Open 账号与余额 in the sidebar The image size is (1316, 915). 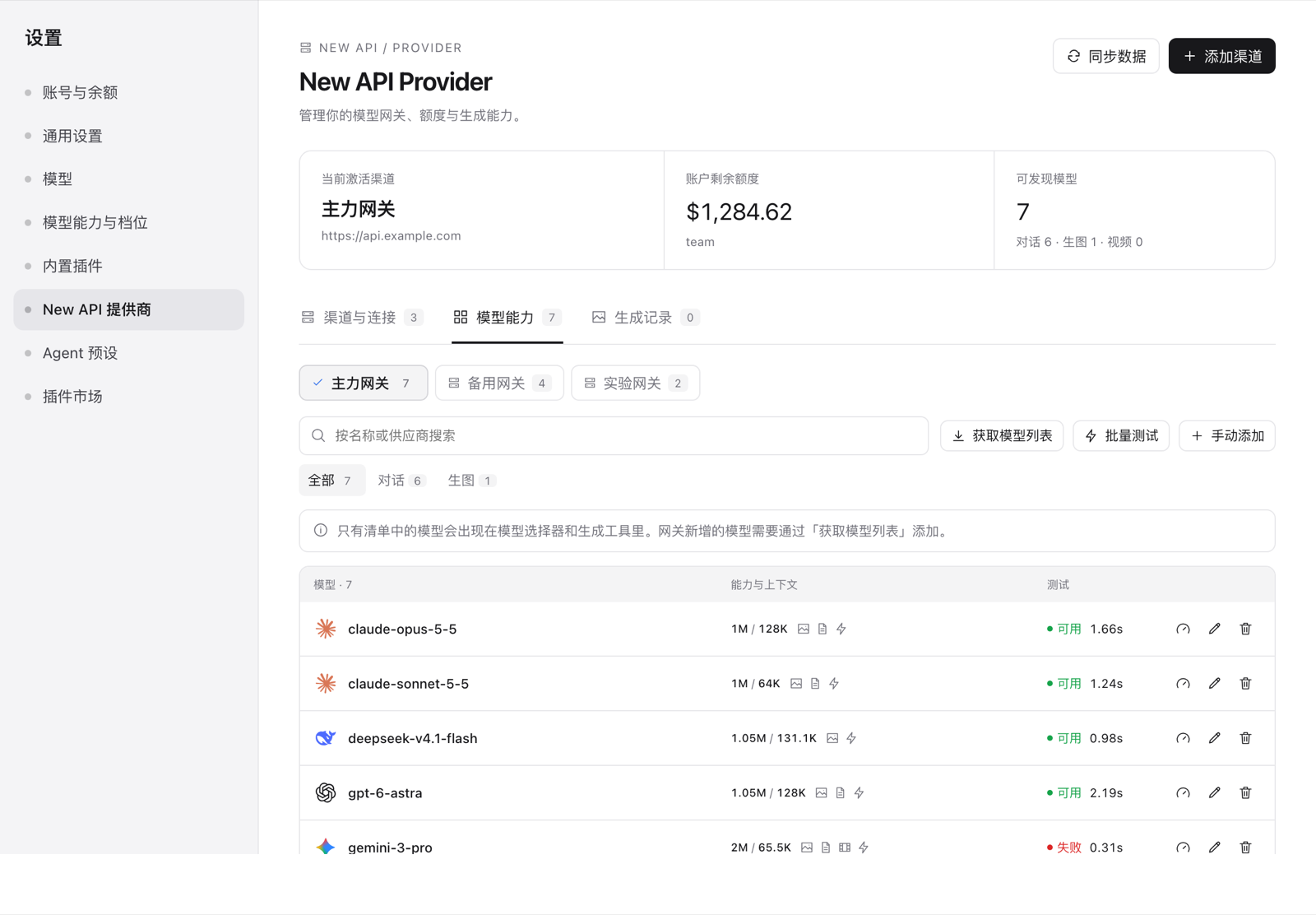[x=129, y=92]
